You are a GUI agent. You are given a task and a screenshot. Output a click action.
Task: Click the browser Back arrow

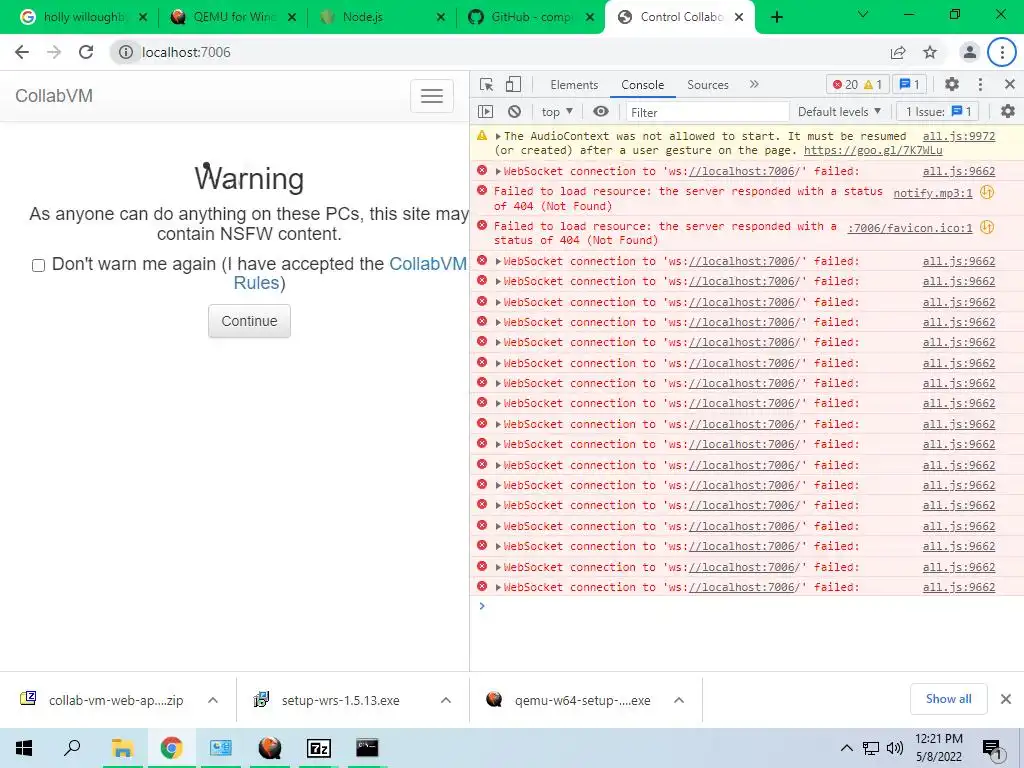[x=22, y=52]
